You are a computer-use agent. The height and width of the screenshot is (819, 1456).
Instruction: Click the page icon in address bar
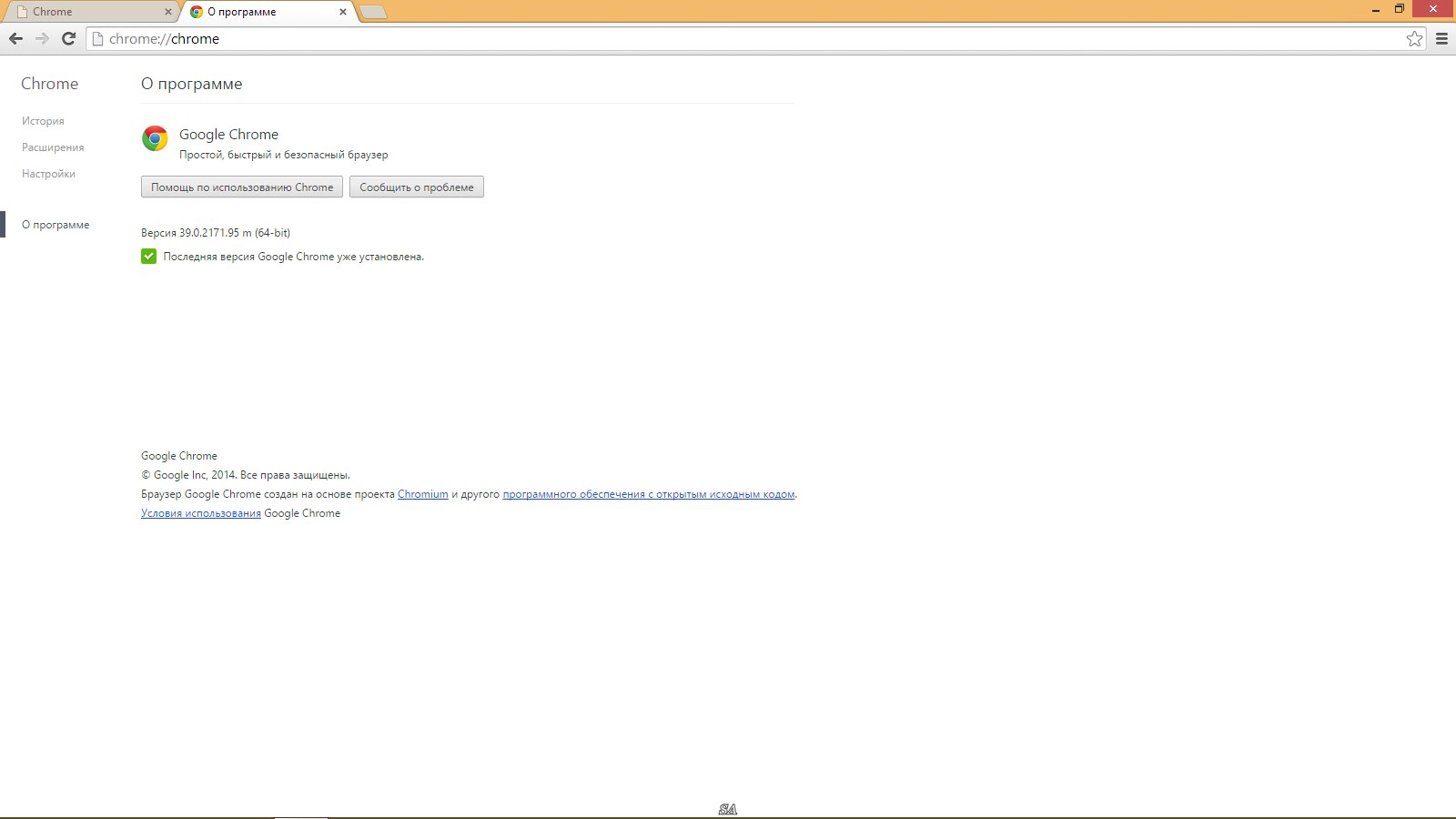pyautogui.click(x=98, y=38)
